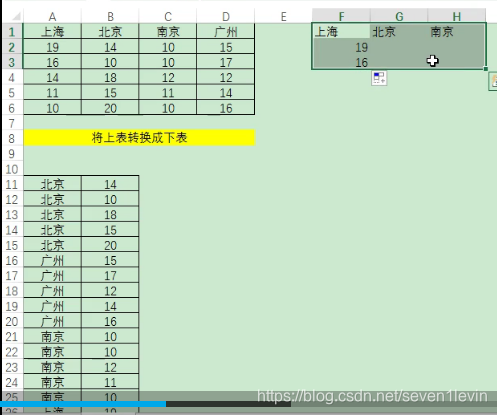Click cell A1 with text 上海

(52, 32)
